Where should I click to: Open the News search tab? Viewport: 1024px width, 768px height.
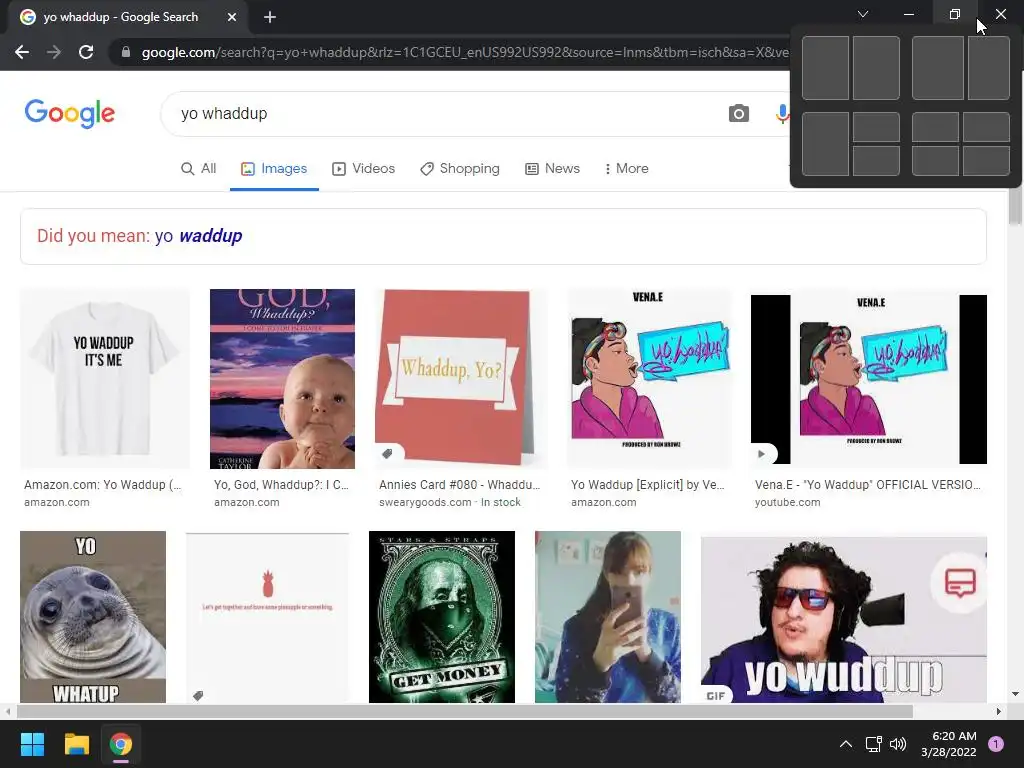click(552, 168)
